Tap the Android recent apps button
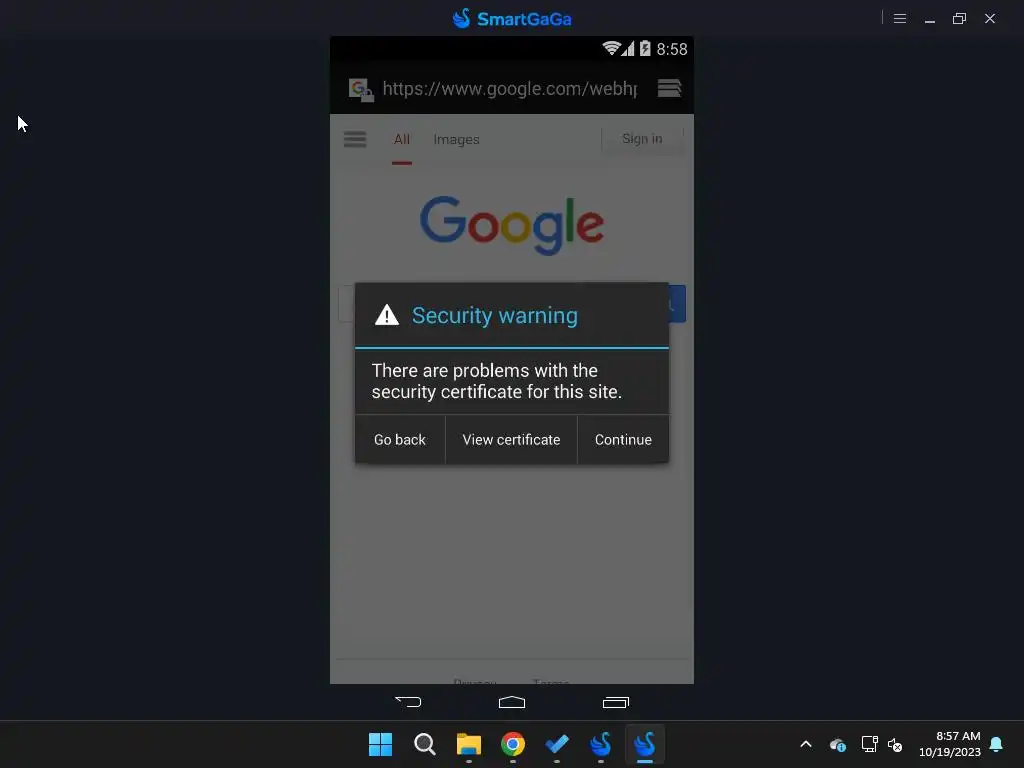The height and width of the screenshot is (768, 1024). pos(615,702)
